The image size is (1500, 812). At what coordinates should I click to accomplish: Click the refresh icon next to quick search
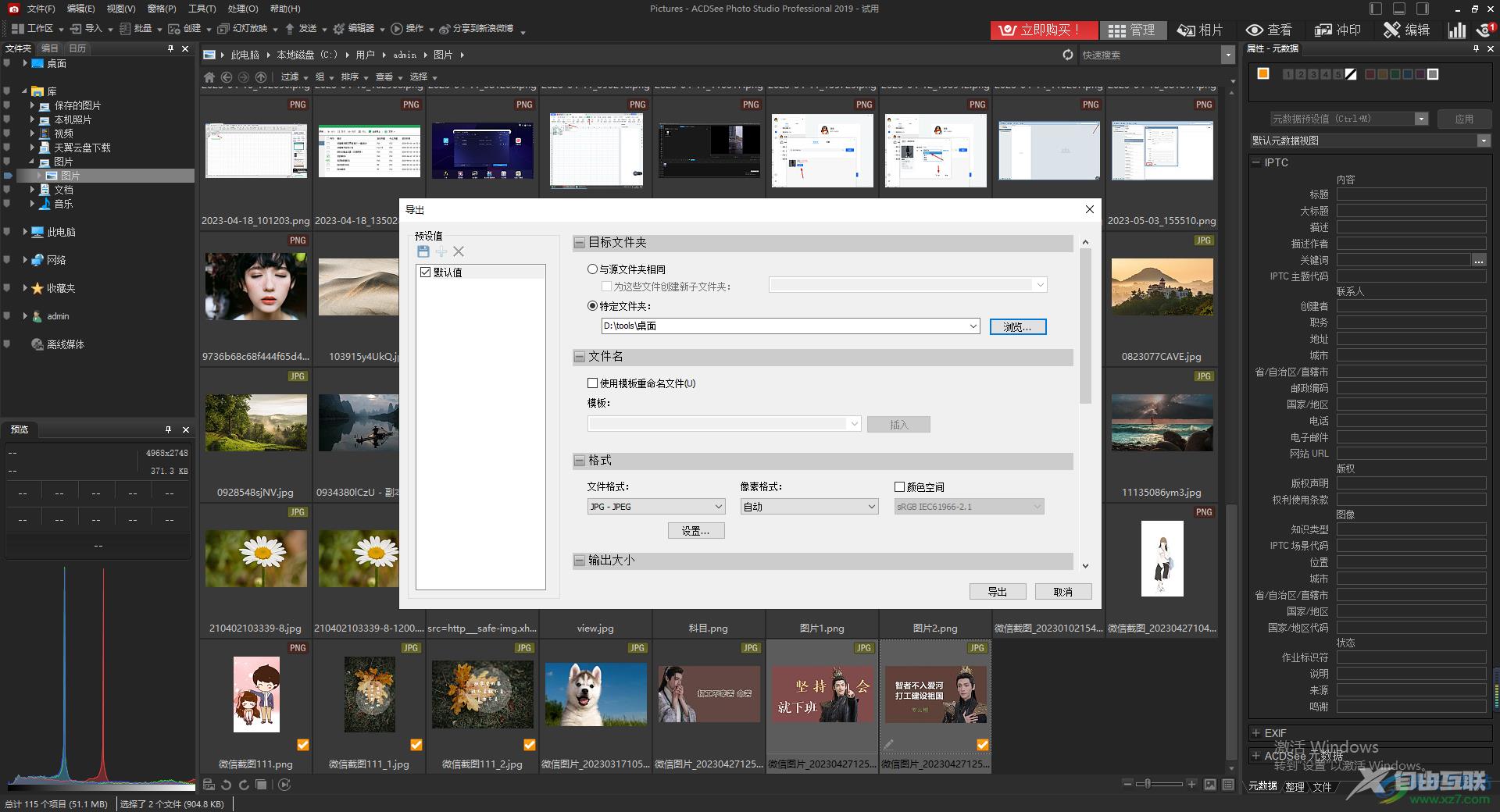(1068, 55)
